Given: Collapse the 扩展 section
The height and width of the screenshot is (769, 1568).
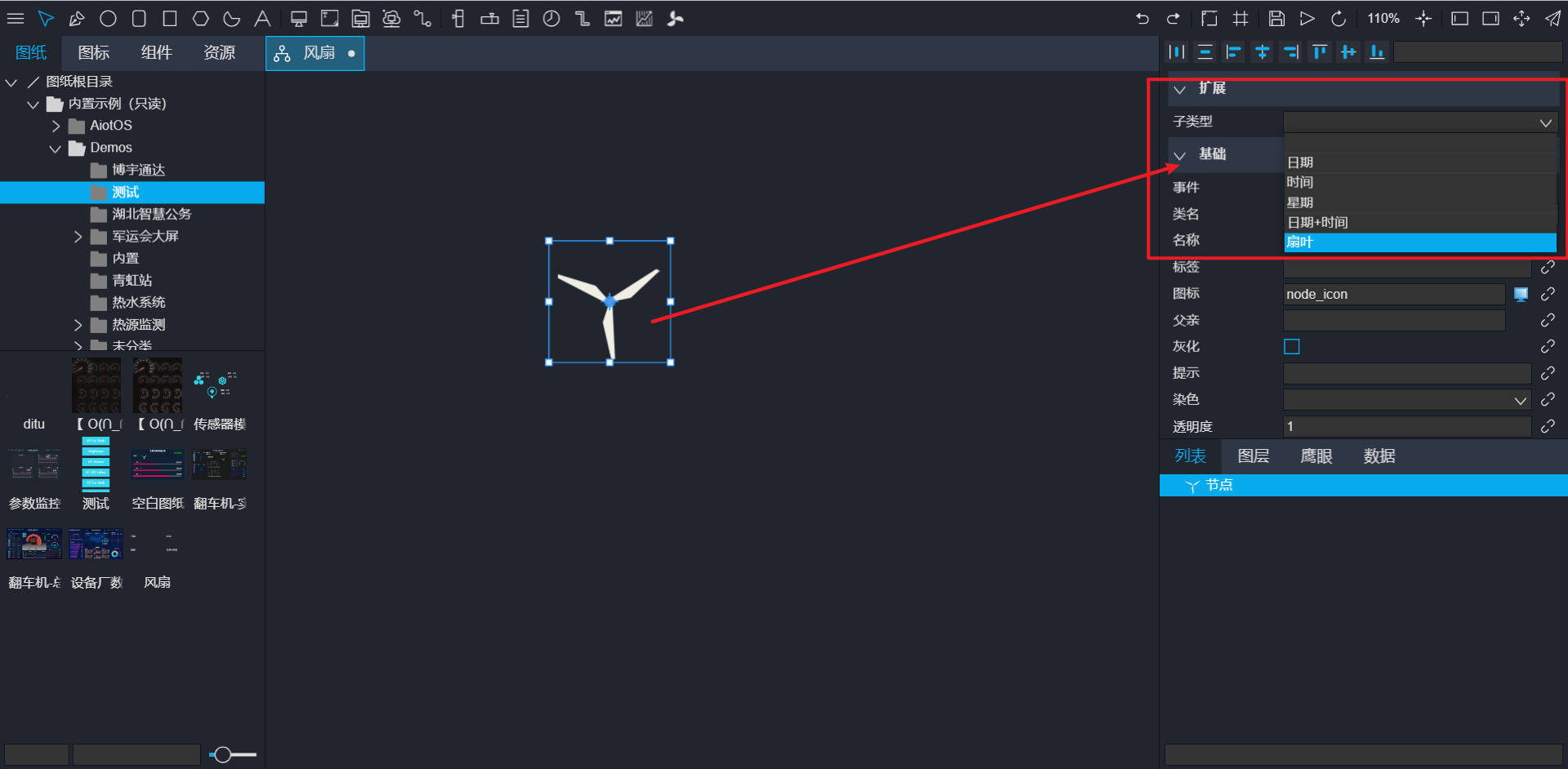Looking at the screenshot, I should coord(1179,89).
